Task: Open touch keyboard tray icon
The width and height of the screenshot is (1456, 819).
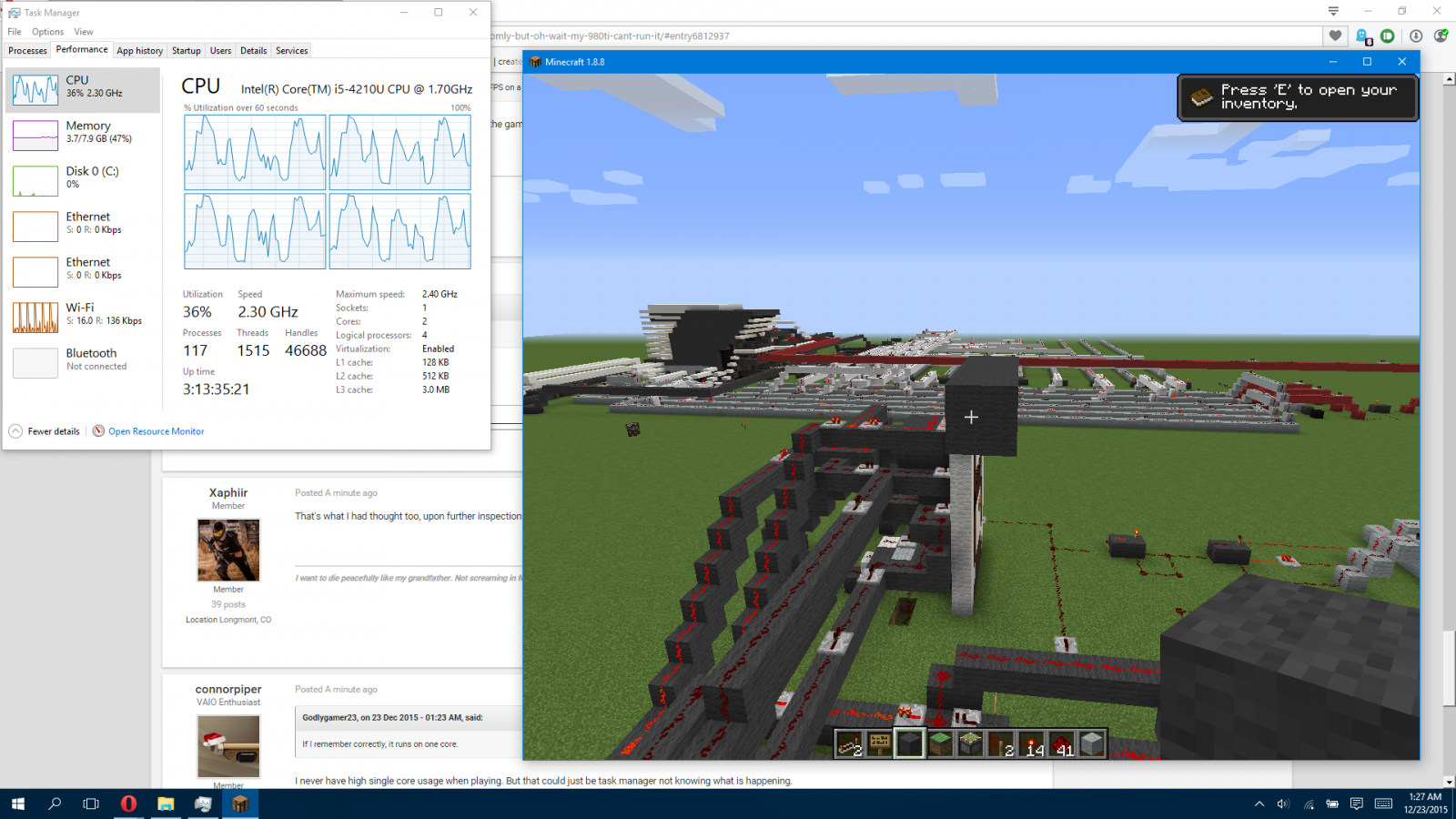Action: pyautogui.click(x=1384, y=804)
